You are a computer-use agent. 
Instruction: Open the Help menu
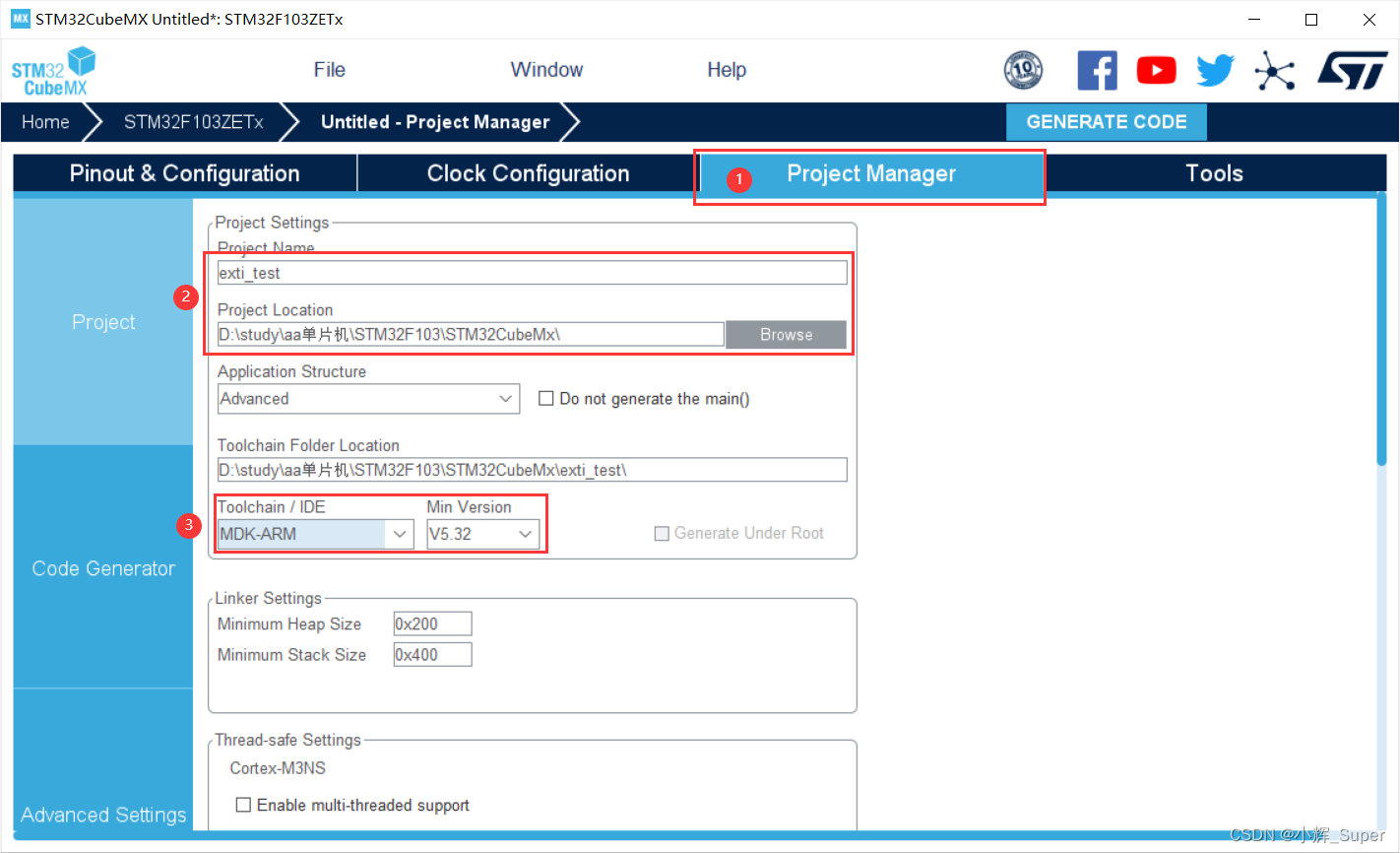tap(727, 70)
